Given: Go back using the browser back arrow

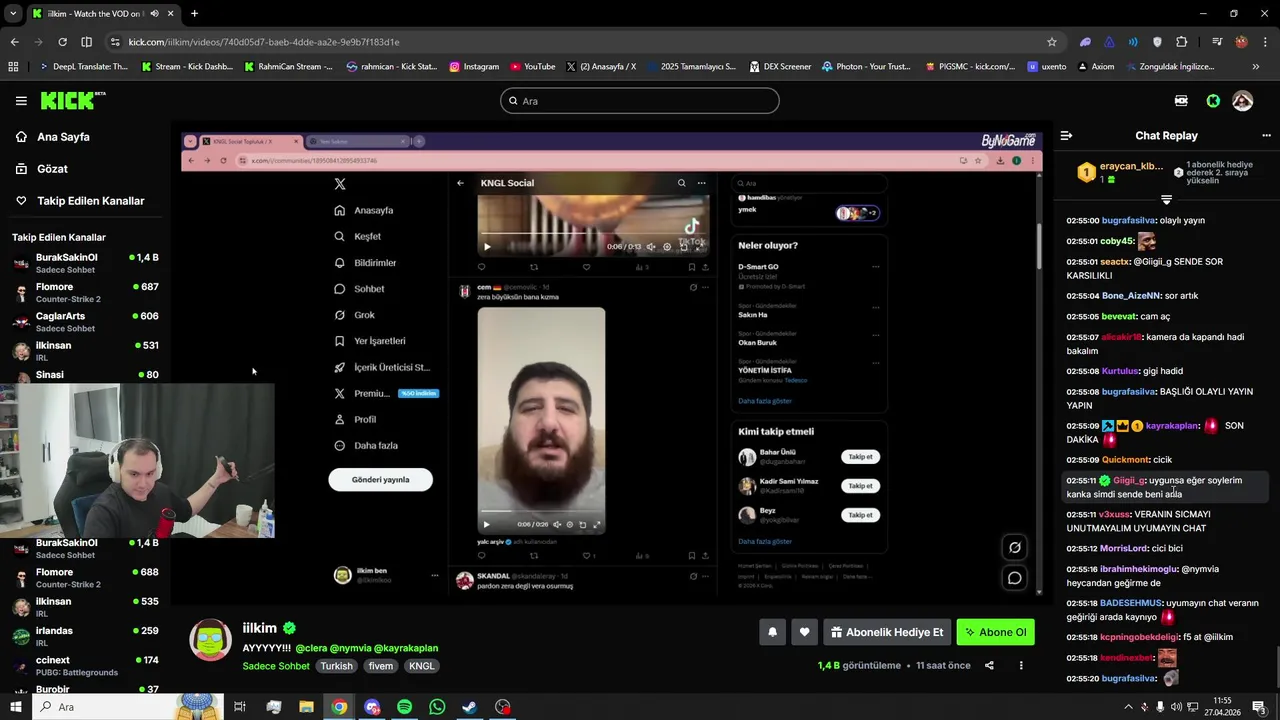Looking at the screenshot, I should click(x=14, y=42).
